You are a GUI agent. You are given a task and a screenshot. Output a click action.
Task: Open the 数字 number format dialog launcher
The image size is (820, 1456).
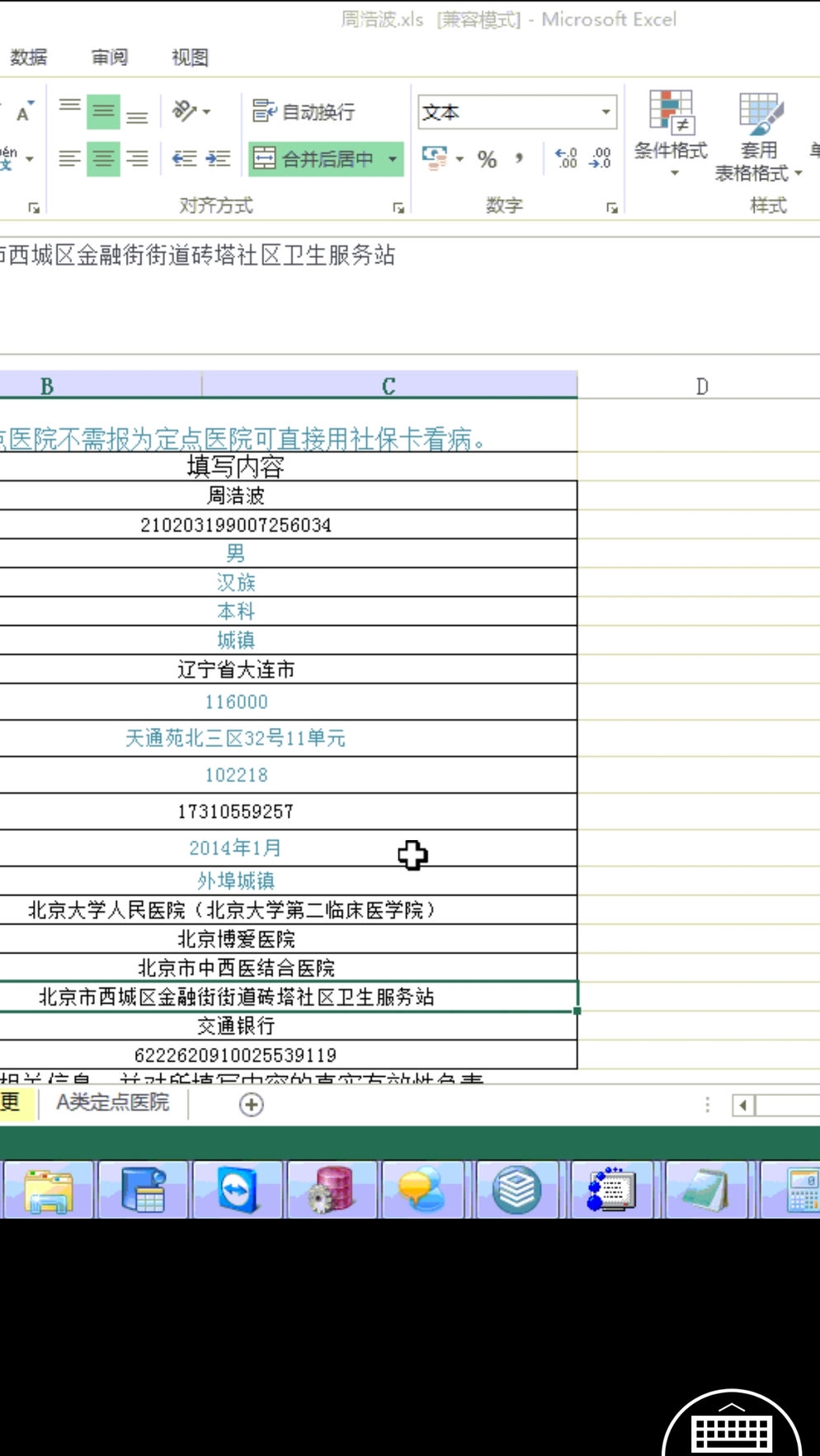(612, 208)
